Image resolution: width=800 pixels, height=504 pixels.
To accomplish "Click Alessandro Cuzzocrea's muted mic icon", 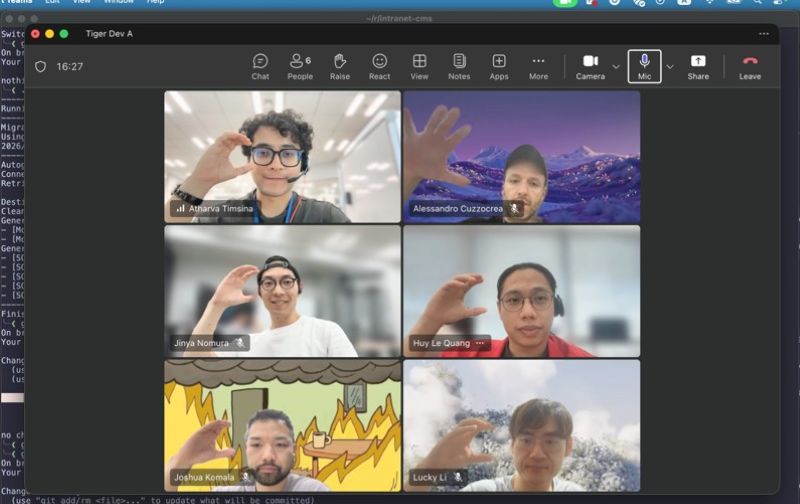I will (x=514, y=209).
